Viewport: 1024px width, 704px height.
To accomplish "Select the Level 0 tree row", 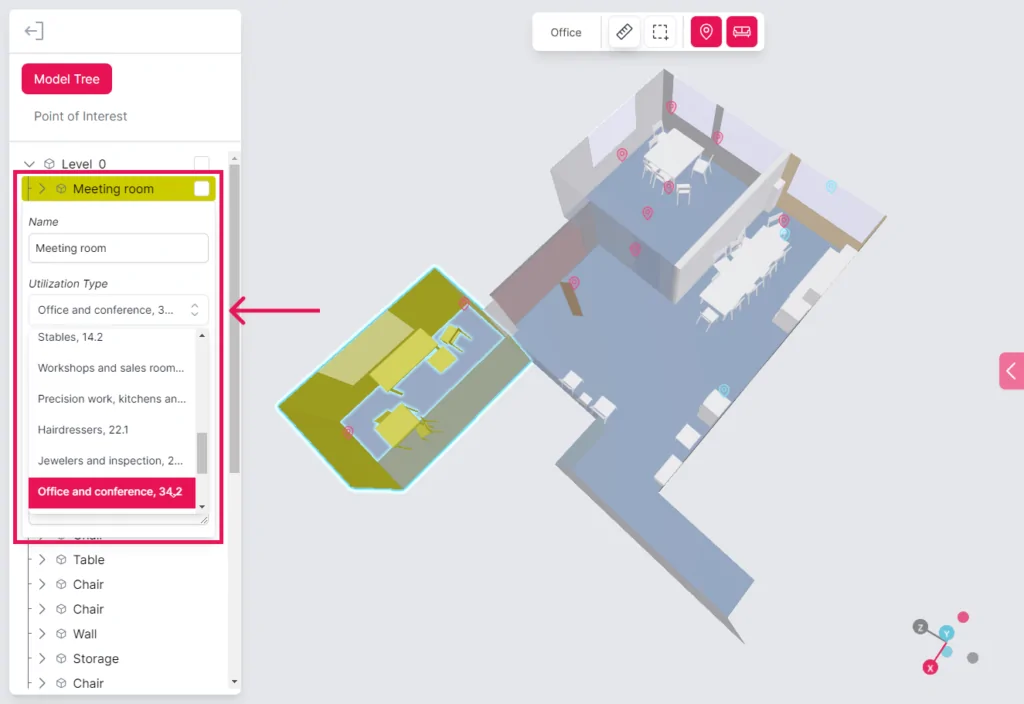I will [118, 164].
